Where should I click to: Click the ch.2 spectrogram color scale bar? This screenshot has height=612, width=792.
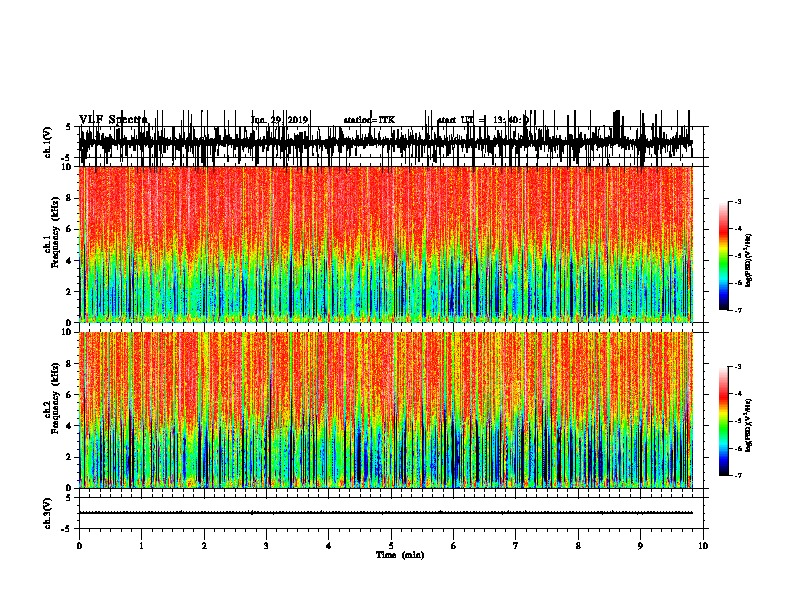coord(724,421)
